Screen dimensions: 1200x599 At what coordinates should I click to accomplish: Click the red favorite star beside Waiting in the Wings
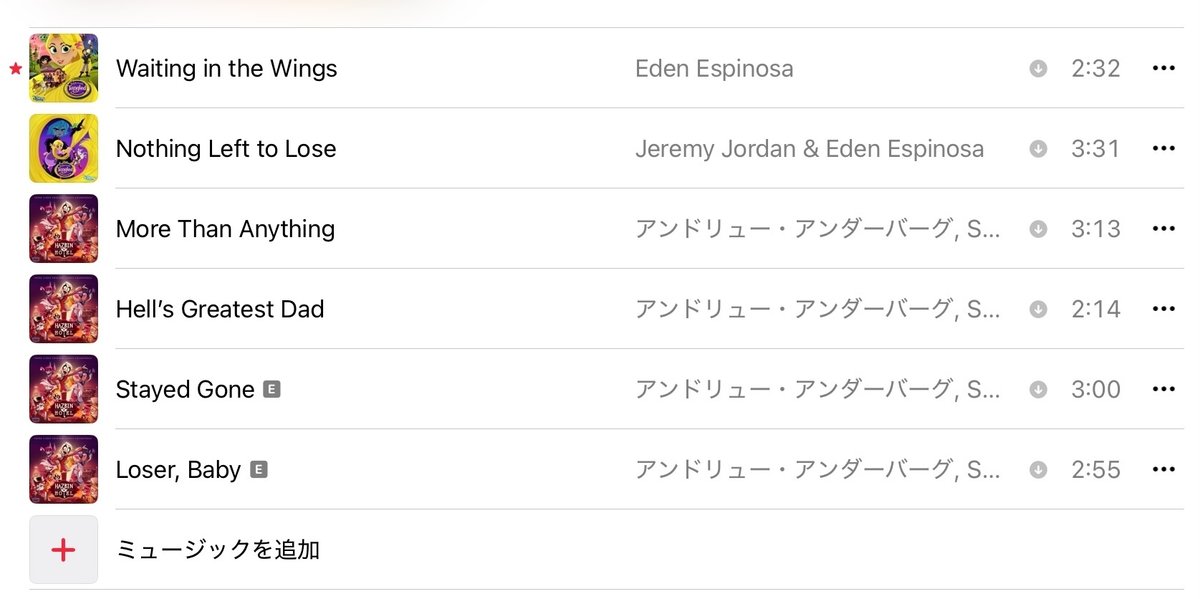(15, 69)
